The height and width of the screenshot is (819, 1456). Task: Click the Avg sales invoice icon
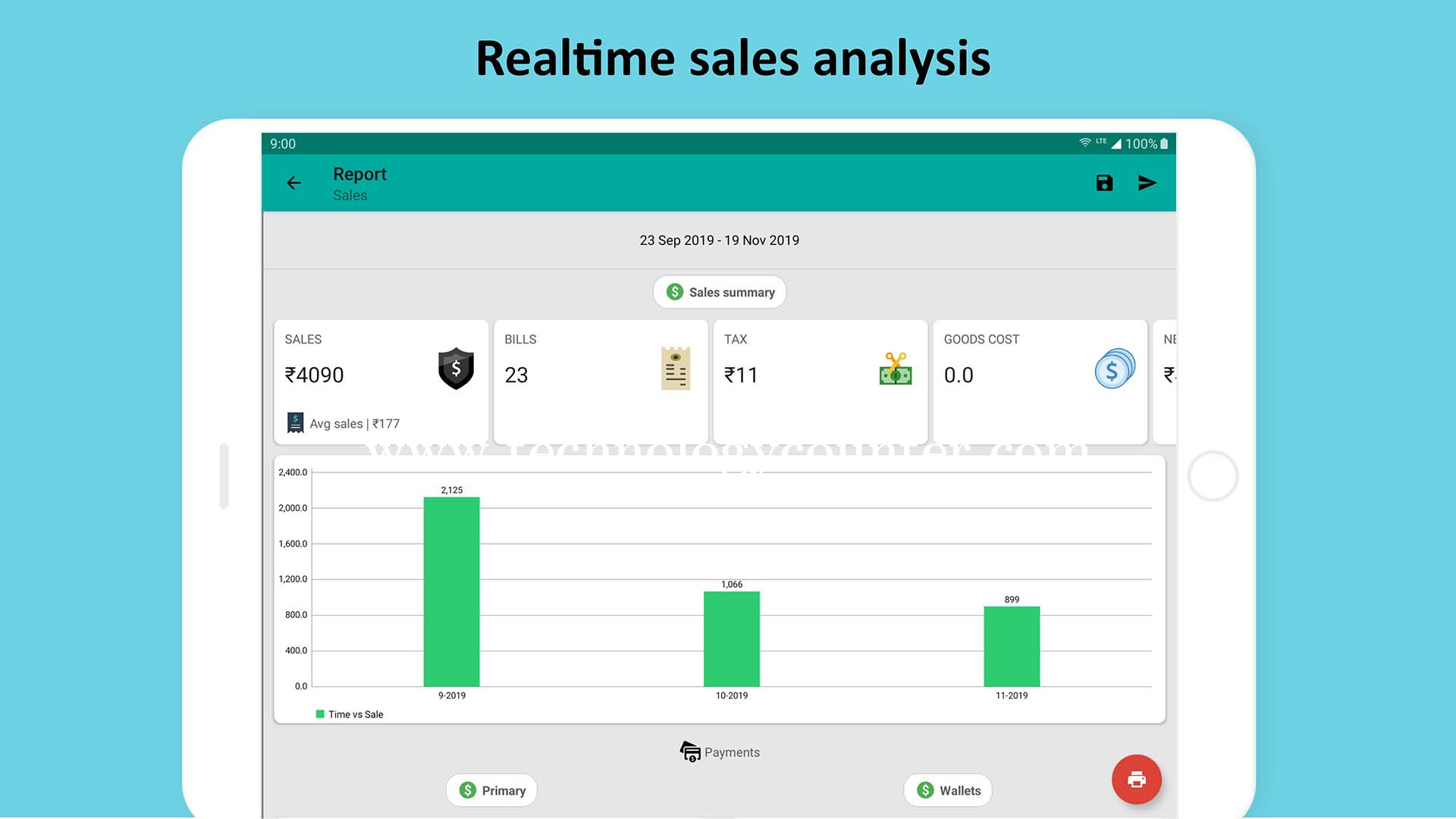[x=296, y=422]
